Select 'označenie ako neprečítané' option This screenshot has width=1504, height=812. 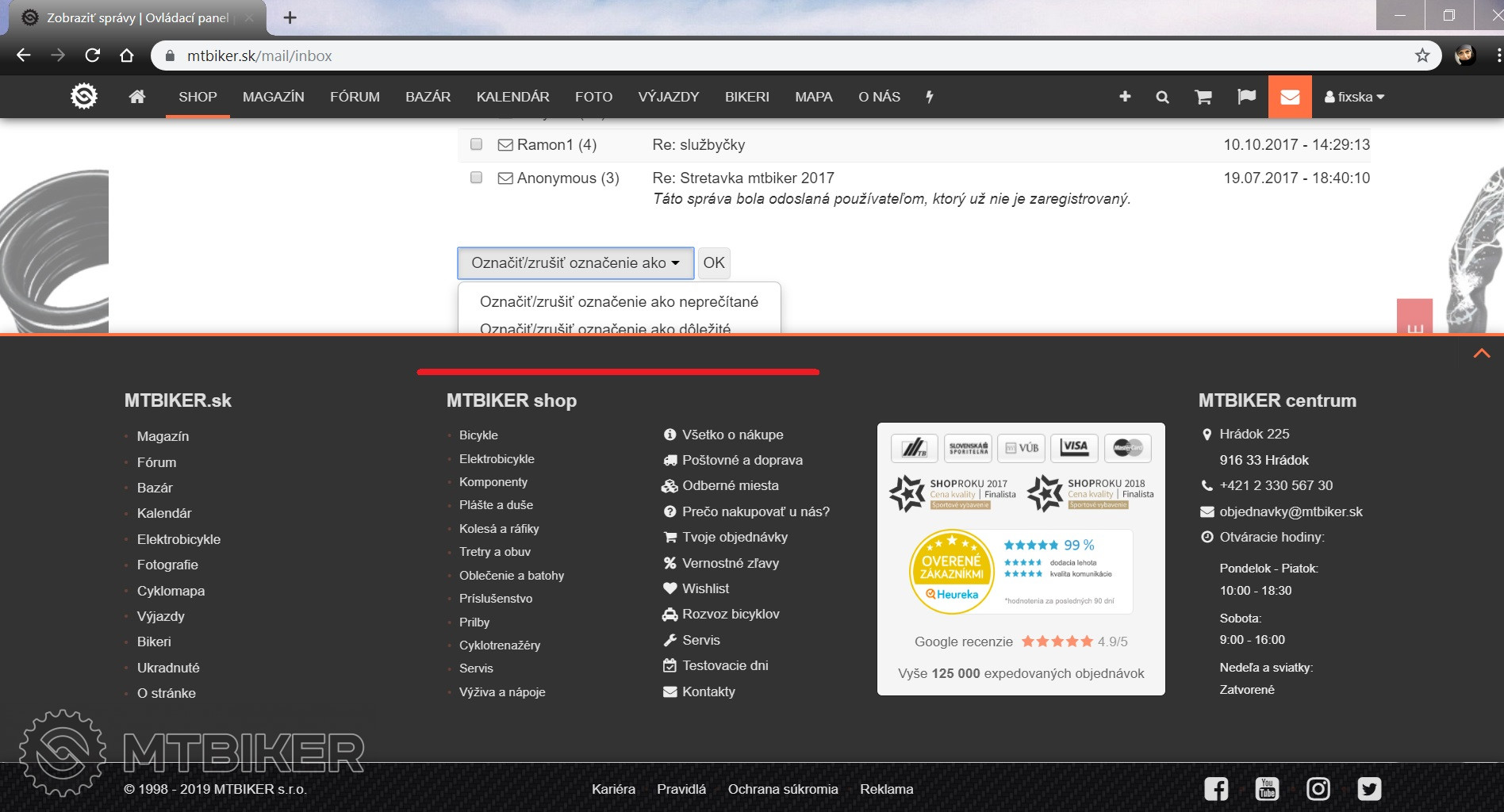619,301
